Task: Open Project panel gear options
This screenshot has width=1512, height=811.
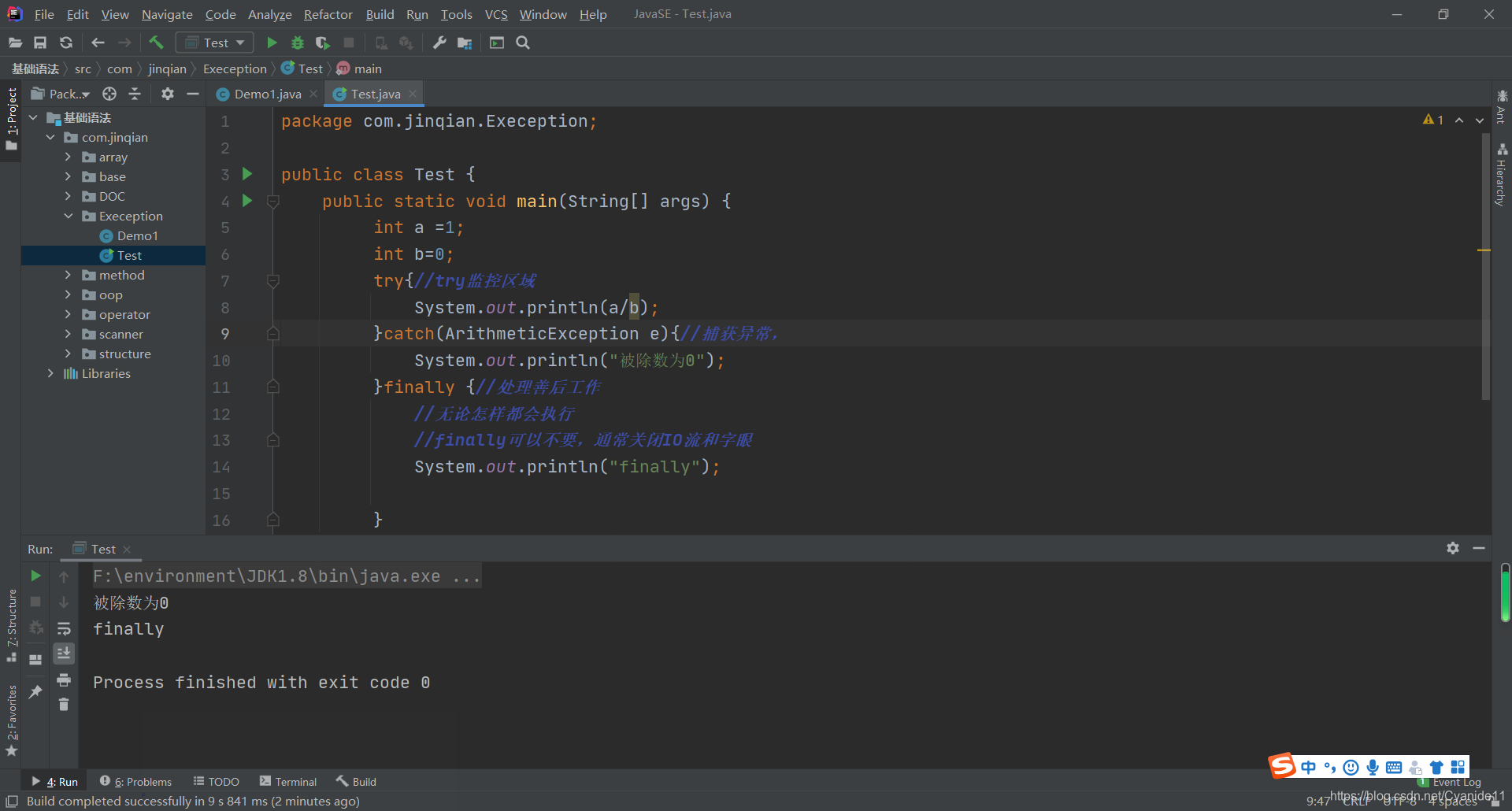Action: point(167,94)
